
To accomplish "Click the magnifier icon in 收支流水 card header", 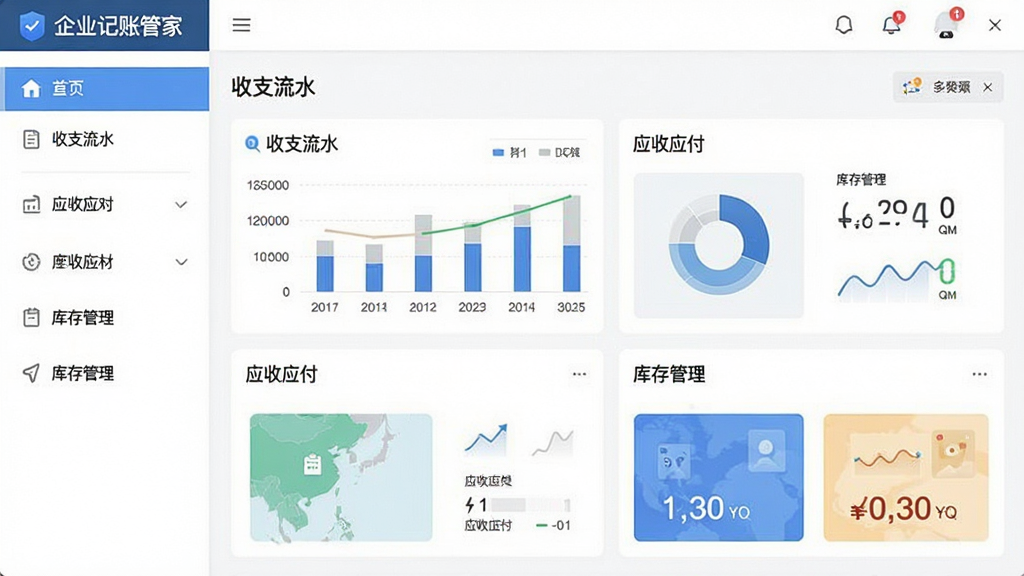I will (252, 143).
